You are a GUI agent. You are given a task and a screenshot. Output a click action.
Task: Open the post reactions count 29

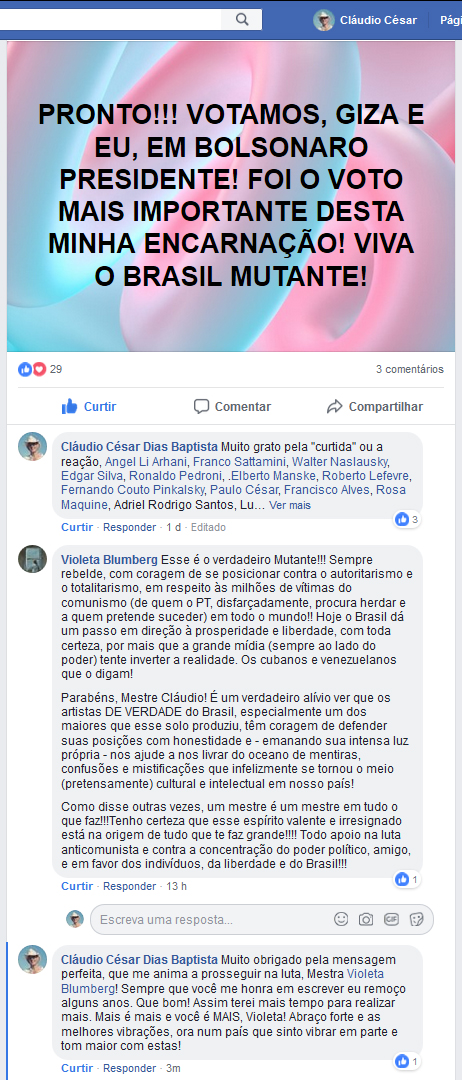click(41, 369)
